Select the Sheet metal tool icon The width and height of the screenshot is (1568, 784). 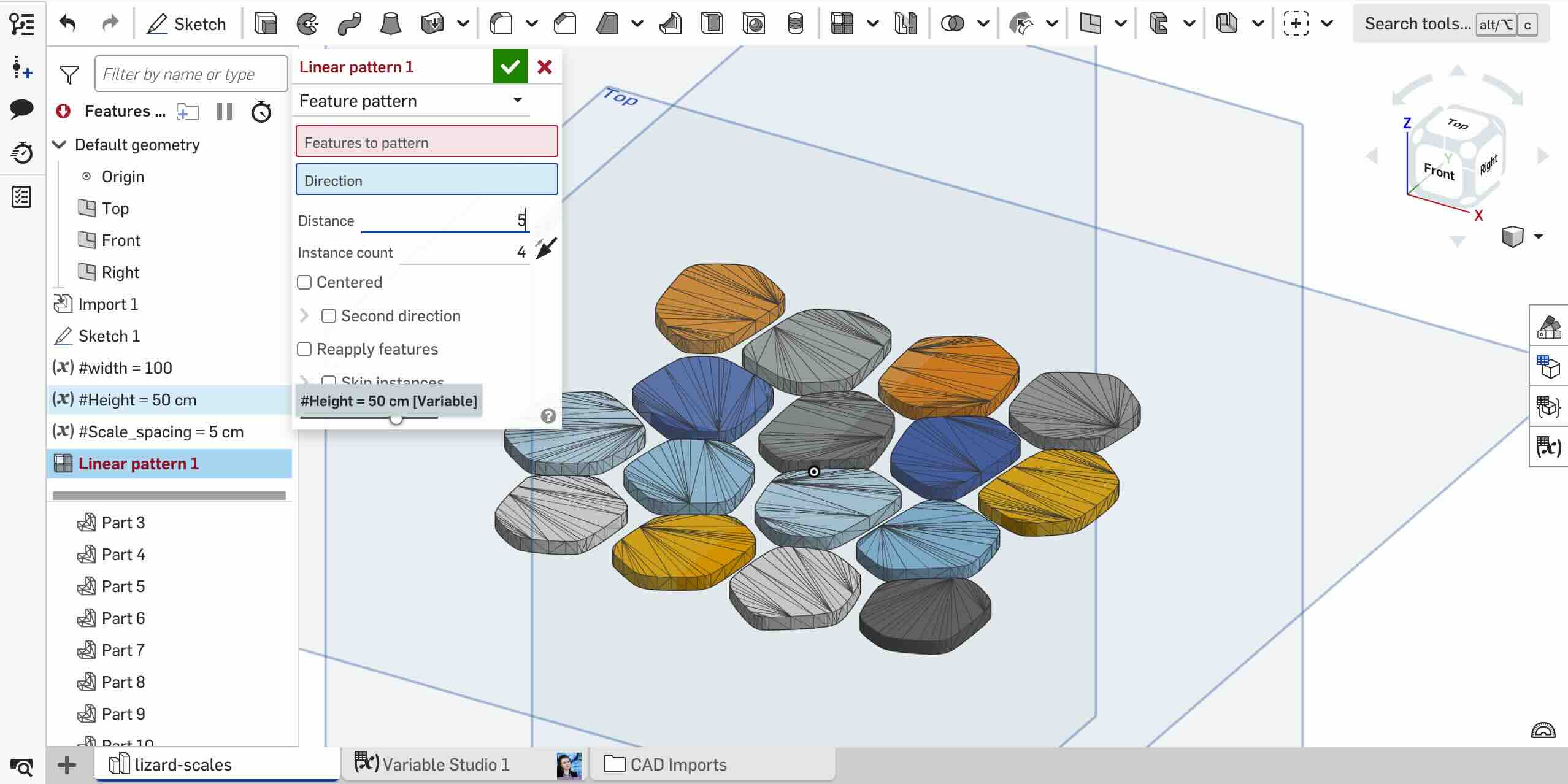coord(1227,24)
